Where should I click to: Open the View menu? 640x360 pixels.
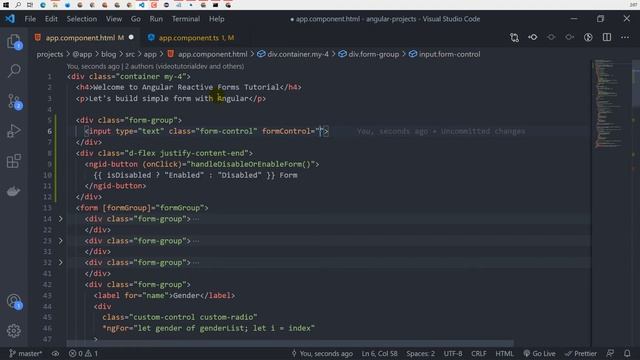coord(114,19)
